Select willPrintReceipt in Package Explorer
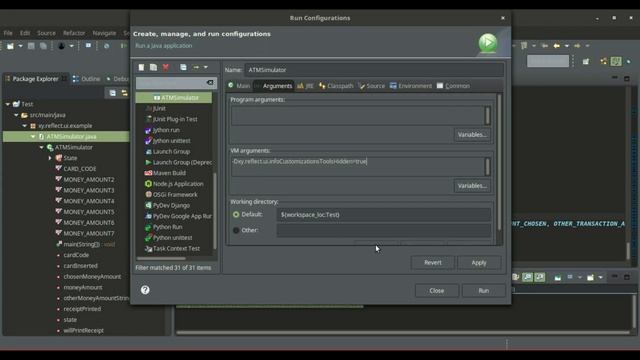This screenshot has width=640, height=360. 83,331
